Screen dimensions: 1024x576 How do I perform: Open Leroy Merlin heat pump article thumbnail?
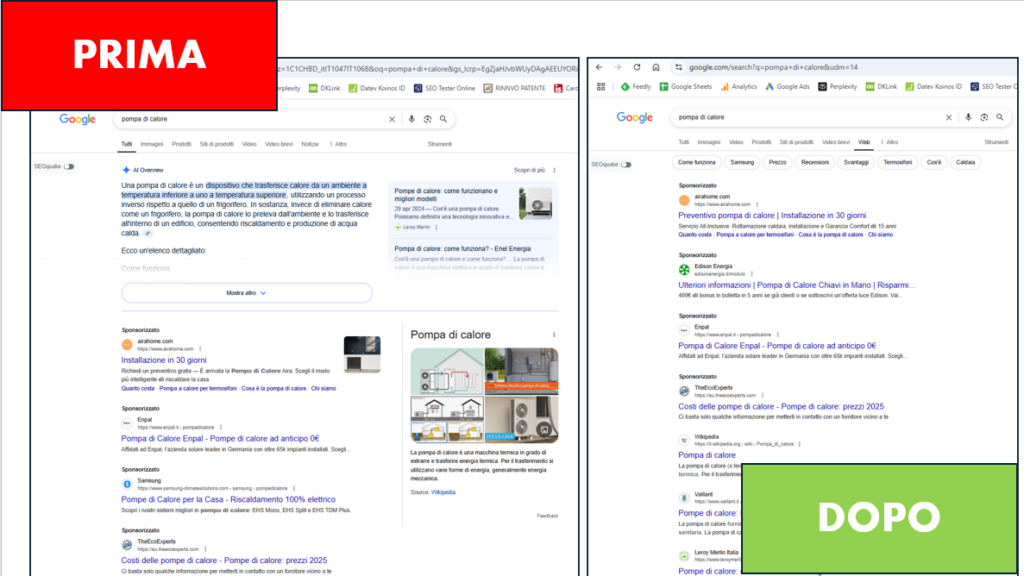pyautogui.click(x=536, y=203)
